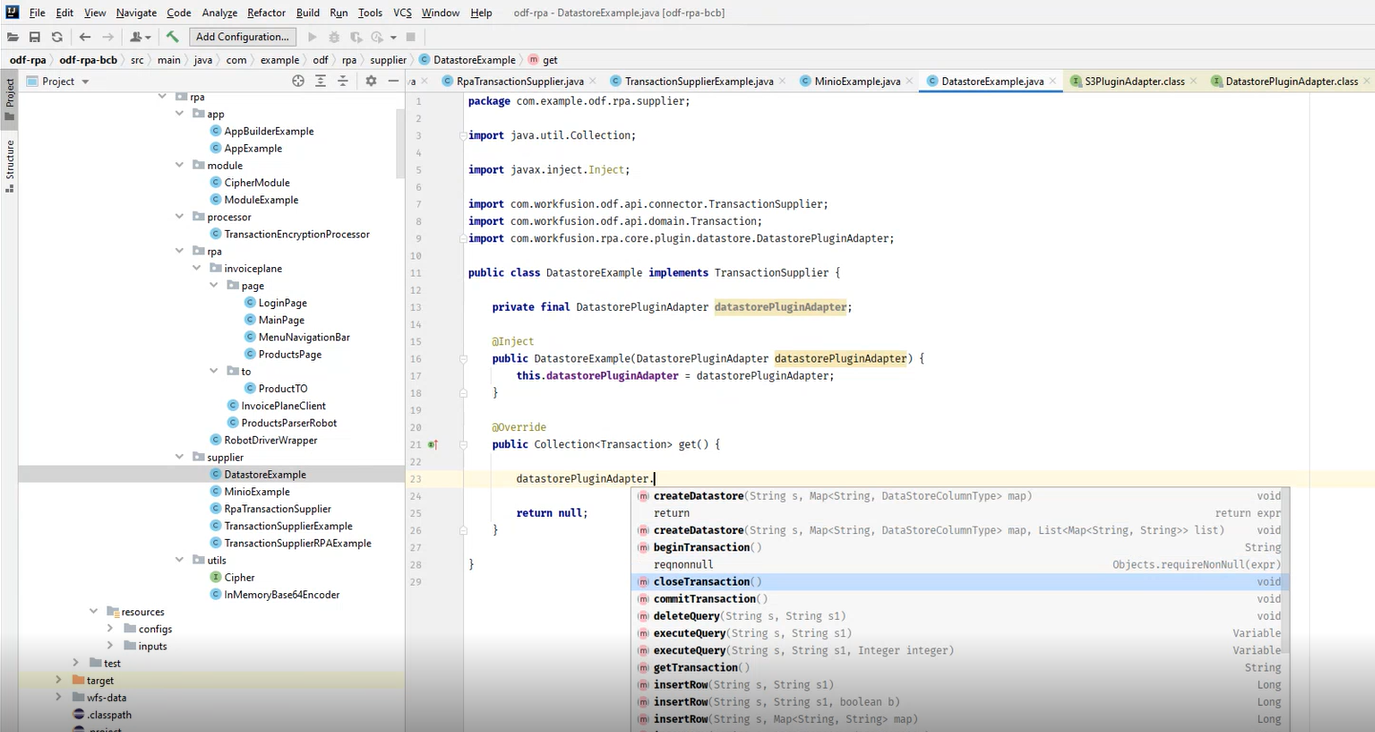Click the Debug bug toolbar icon
The image size is (1375, 732).
[334, 37]
